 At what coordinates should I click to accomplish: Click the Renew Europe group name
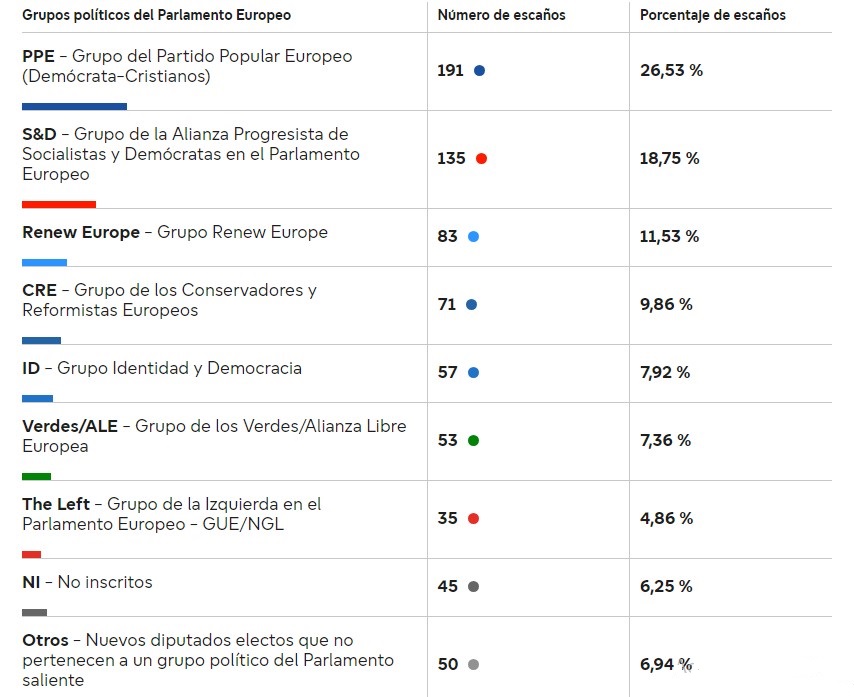click(81, 232)
